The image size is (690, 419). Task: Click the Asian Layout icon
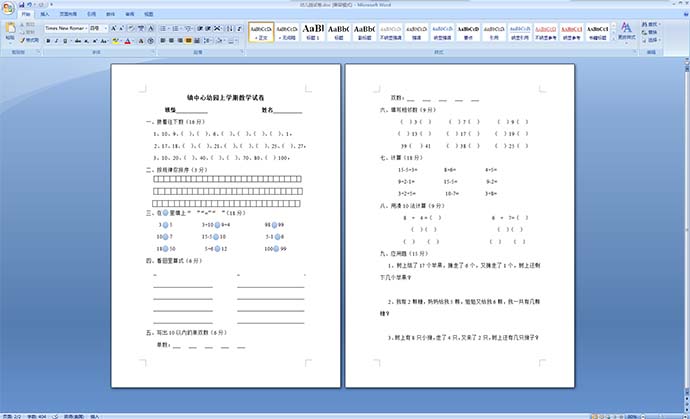217,28
